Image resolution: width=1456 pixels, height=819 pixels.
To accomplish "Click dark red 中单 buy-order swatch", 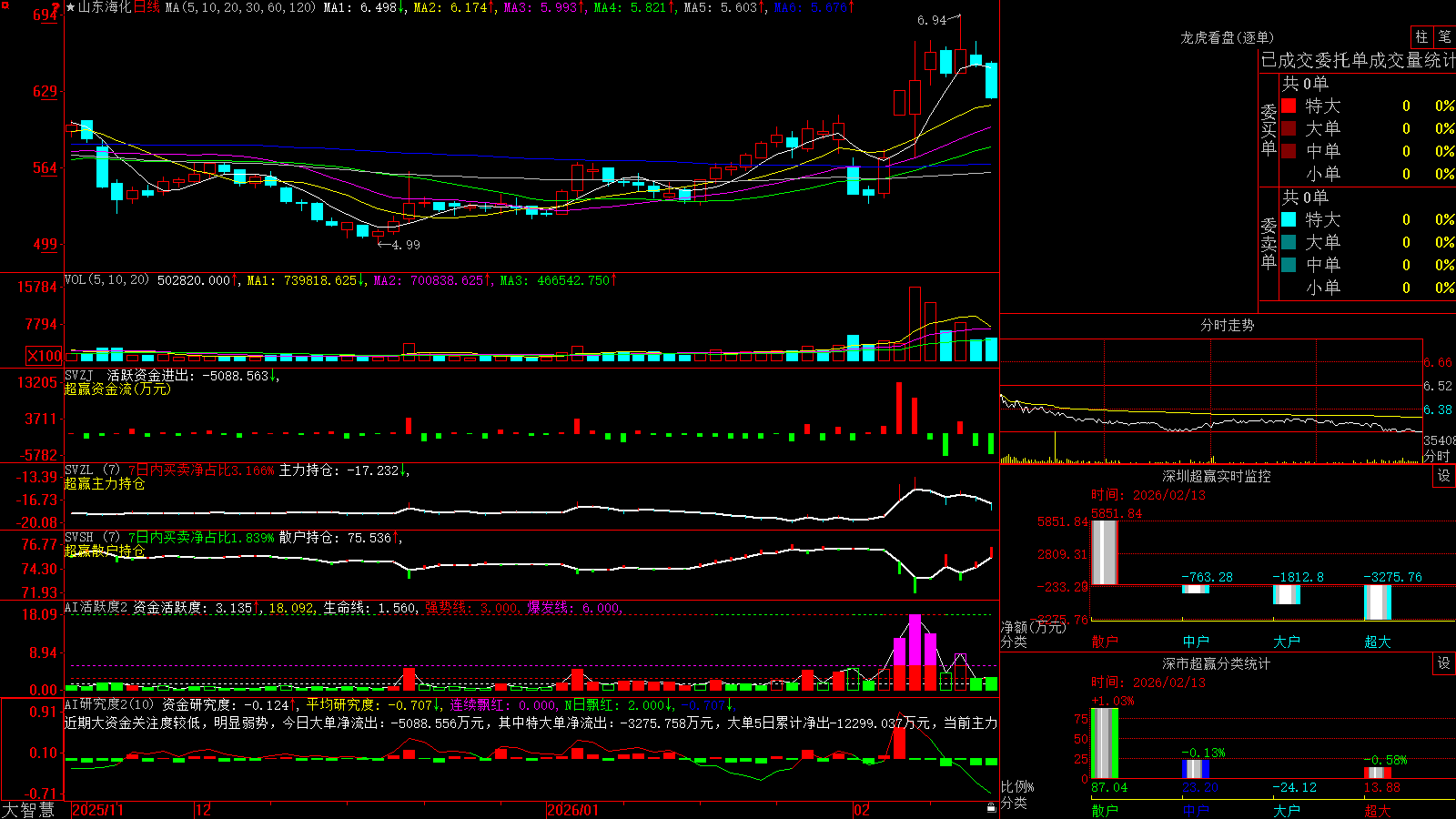I will tap(1289, 151).
